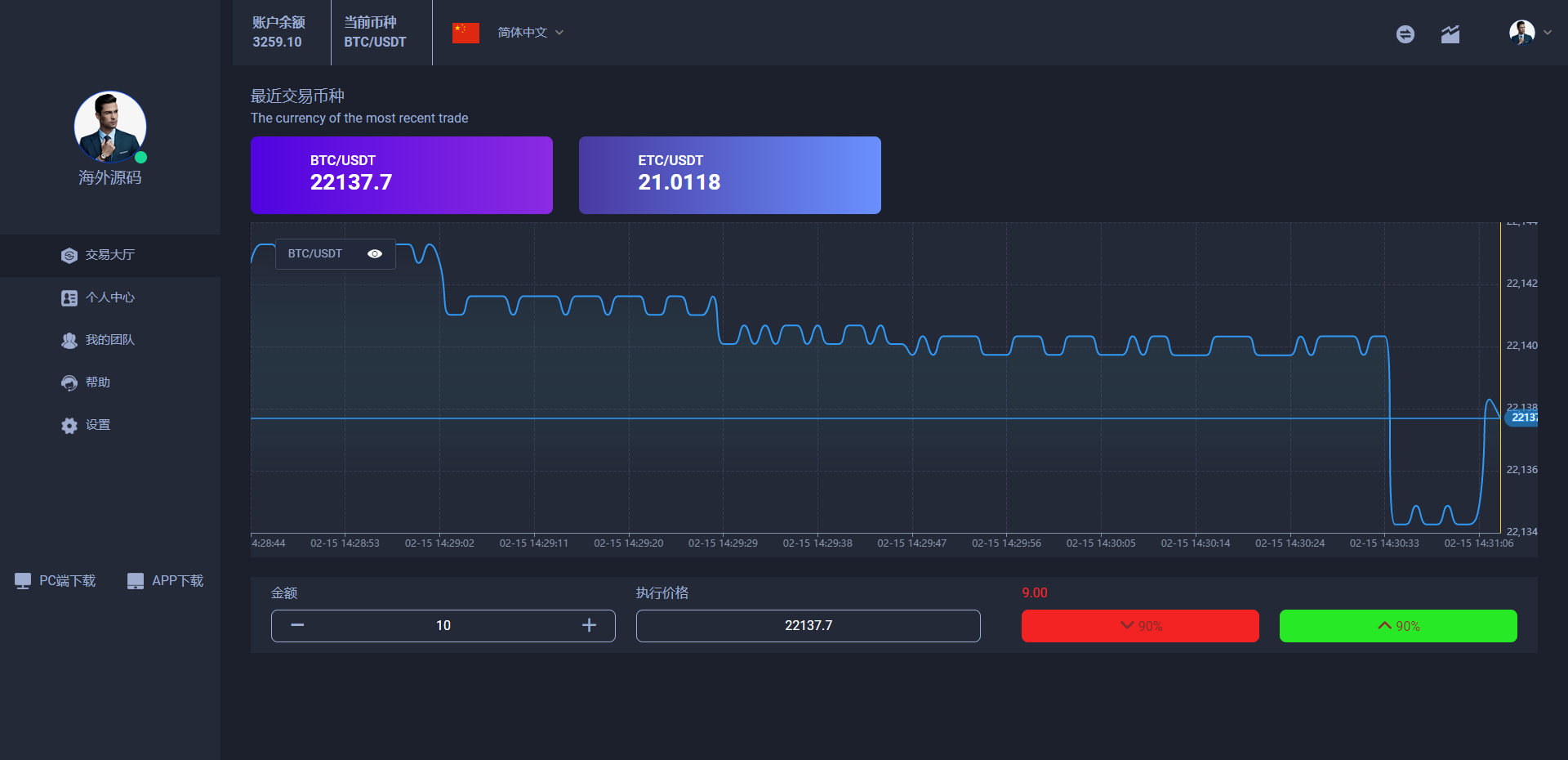This screenshot has height=760, width=1568.
Task: Click the APP下载 download icon
Action: click(x=136, y=581)
